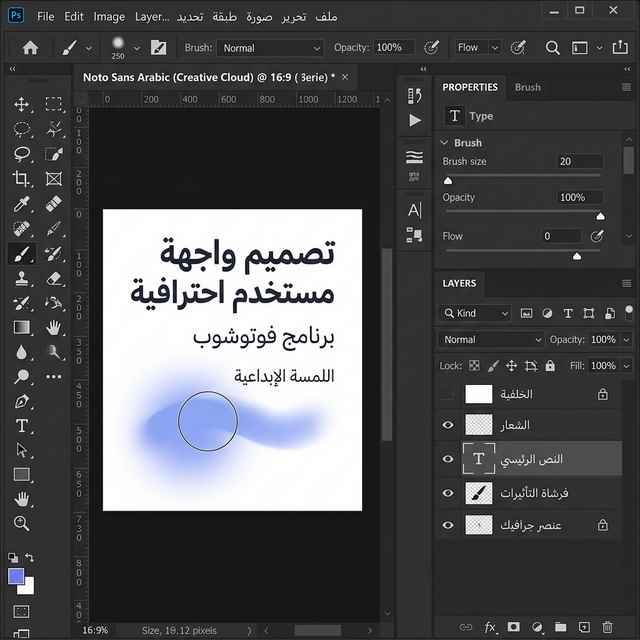Select the Zoom tool in toolbox
Image resolution: width=640 pixels, height=640 pixels.
[21, 523]
